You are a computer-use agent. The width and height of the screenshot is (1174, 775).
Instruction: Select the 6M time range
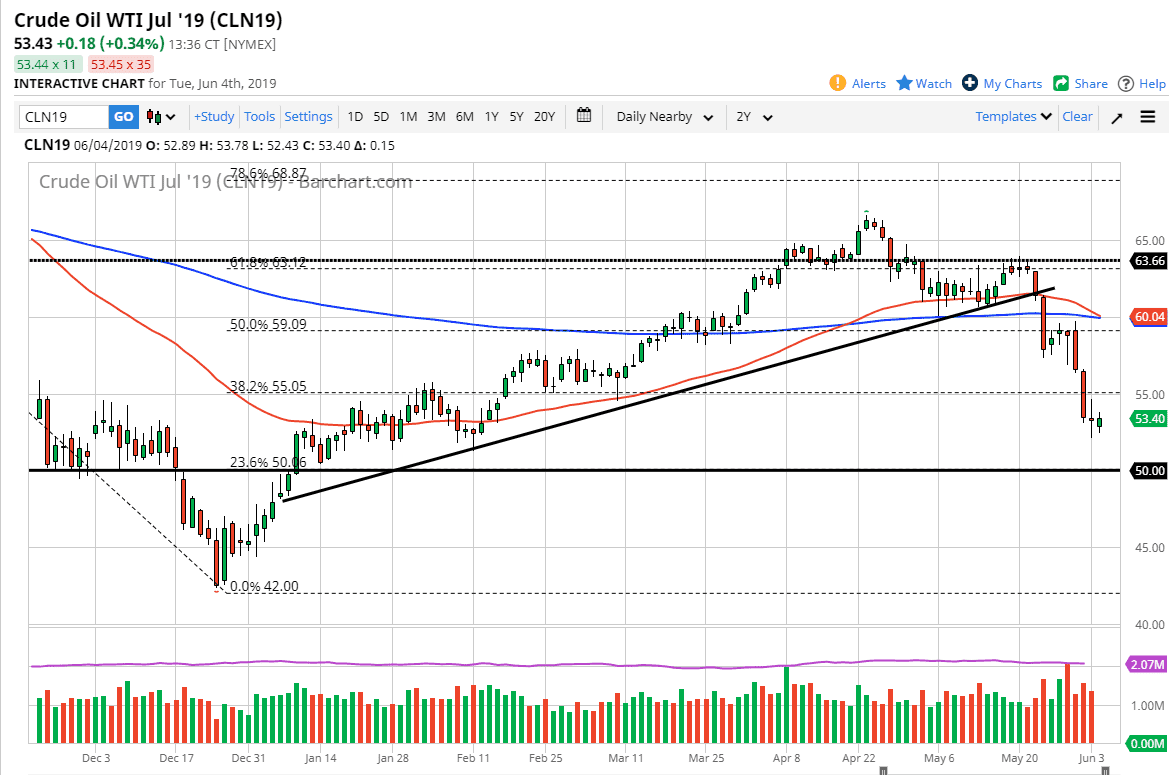coord(464,117)
